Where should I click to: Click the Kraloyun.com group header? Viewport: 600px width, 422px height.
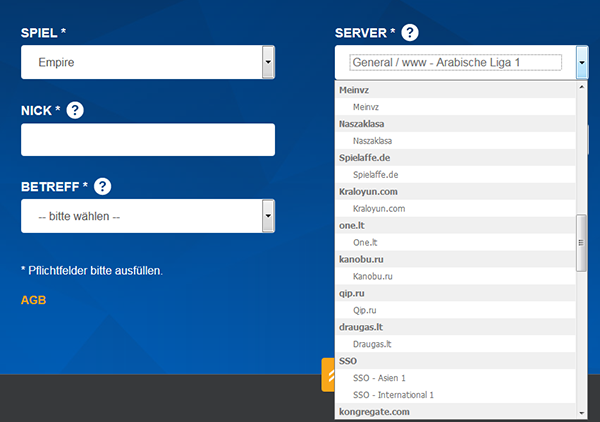tap(455, 191)
